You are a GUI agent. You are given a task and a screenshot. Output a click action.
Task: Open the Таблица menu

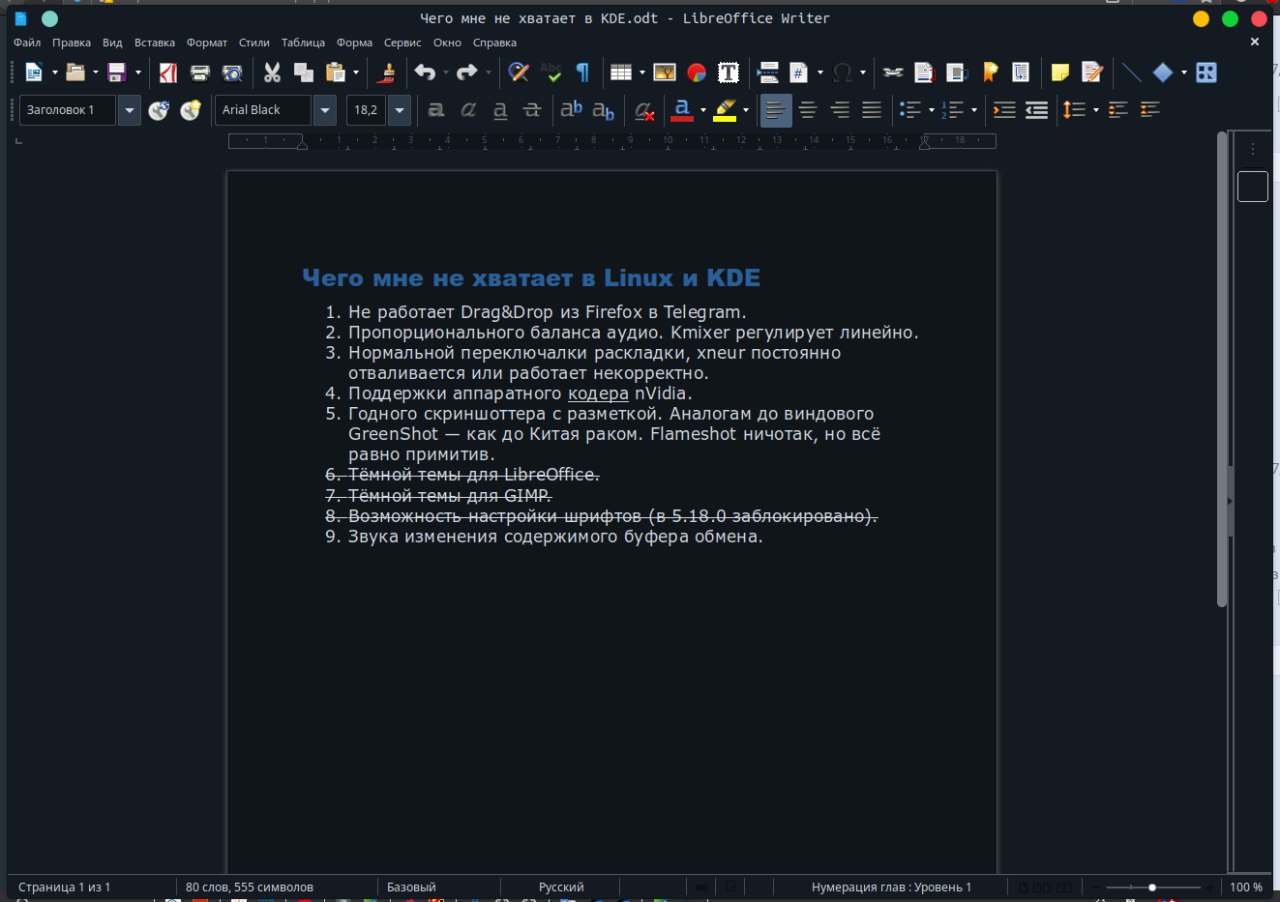coord(303,43)
